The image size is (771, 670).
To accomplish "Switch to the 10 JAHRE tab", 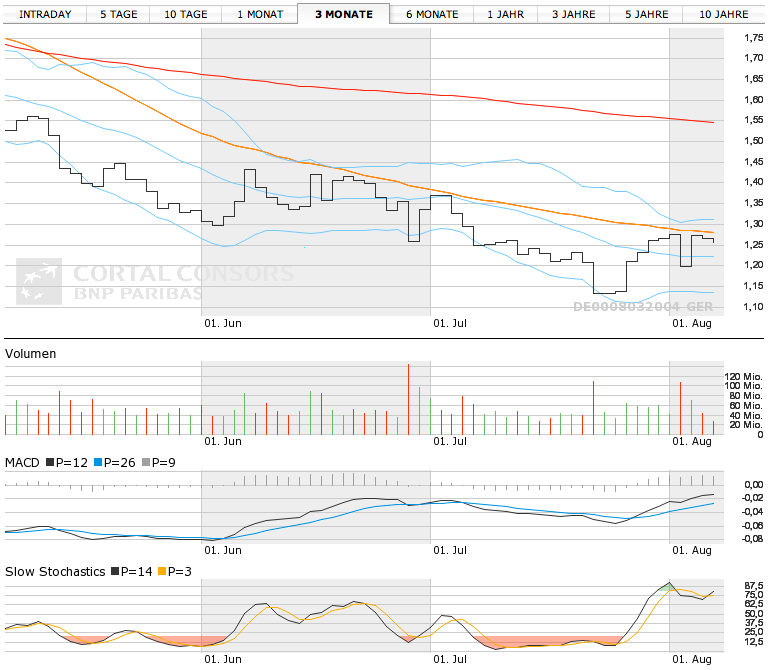I will pyautogui.click(x=723, y=14).
